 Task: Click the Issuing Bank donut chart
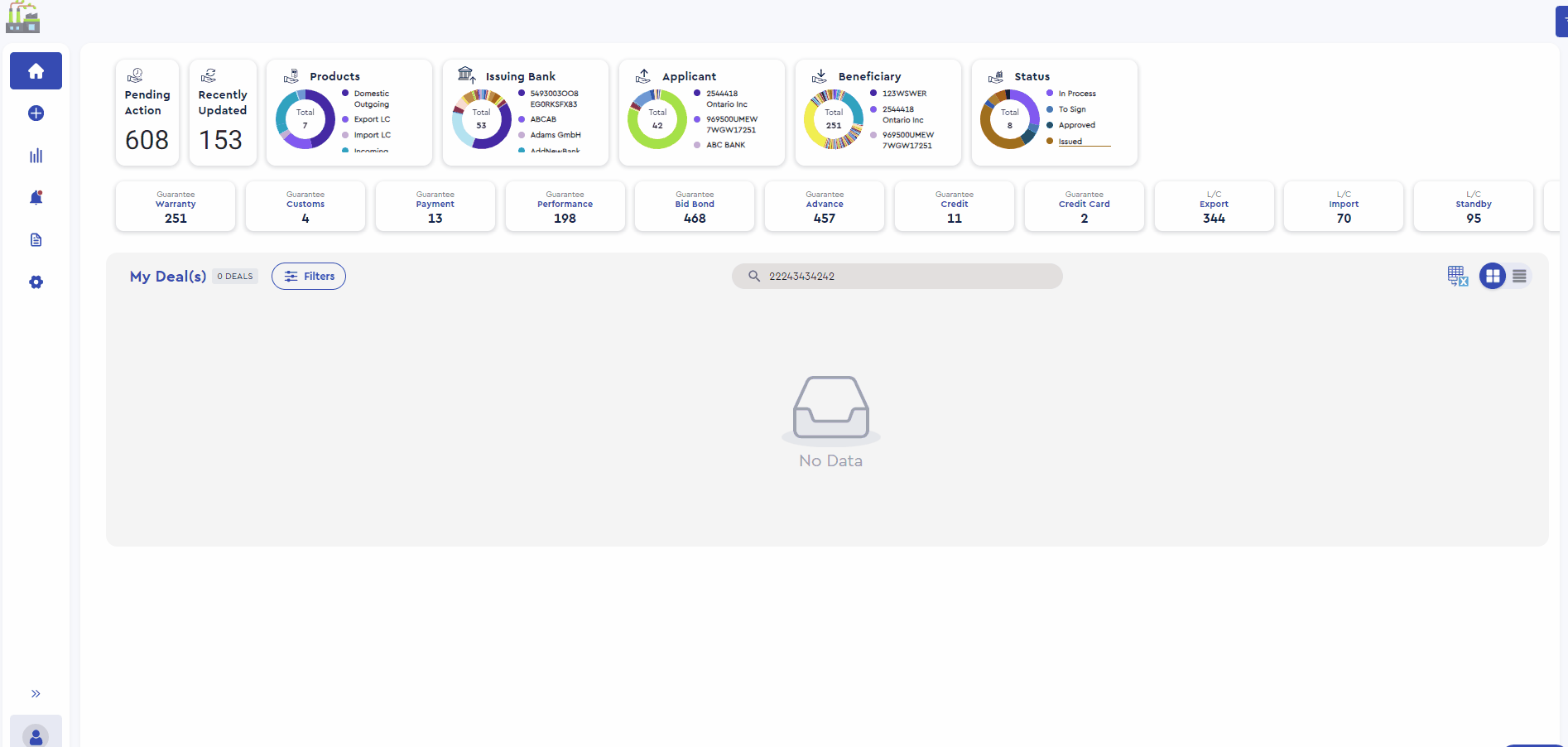(482, 119)
